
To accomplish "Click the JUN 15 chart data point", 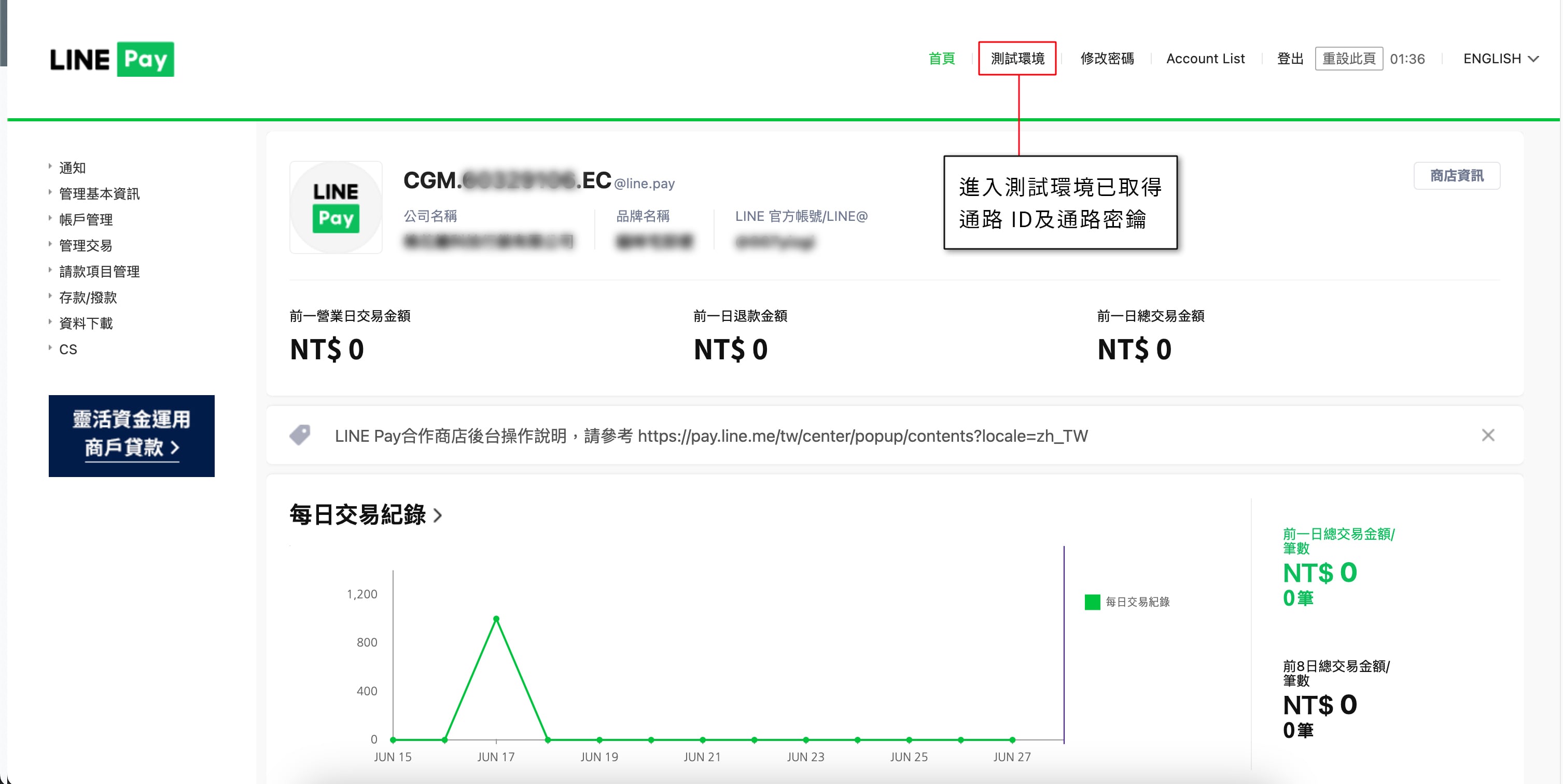I will click(393, 740).
